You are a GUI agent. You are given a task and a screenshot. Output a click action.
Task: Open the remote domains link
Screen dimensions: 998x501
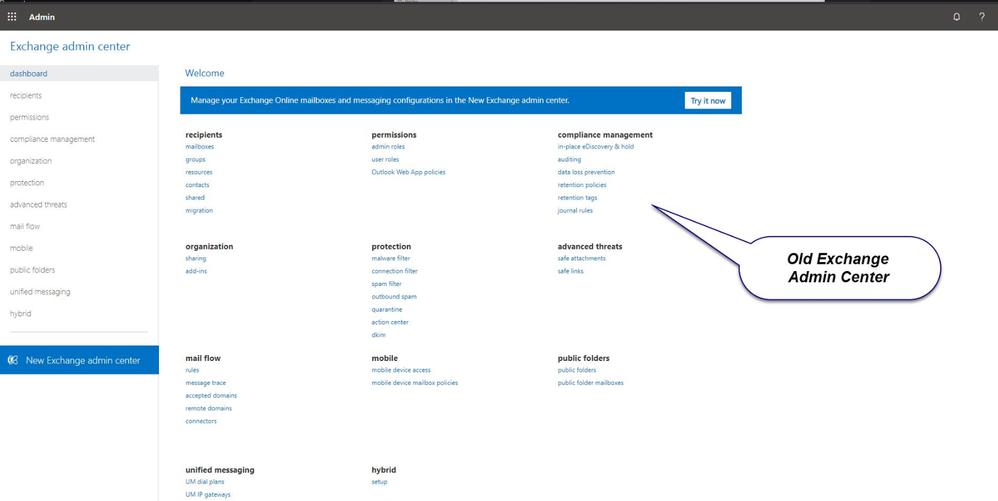pos(209,408)
